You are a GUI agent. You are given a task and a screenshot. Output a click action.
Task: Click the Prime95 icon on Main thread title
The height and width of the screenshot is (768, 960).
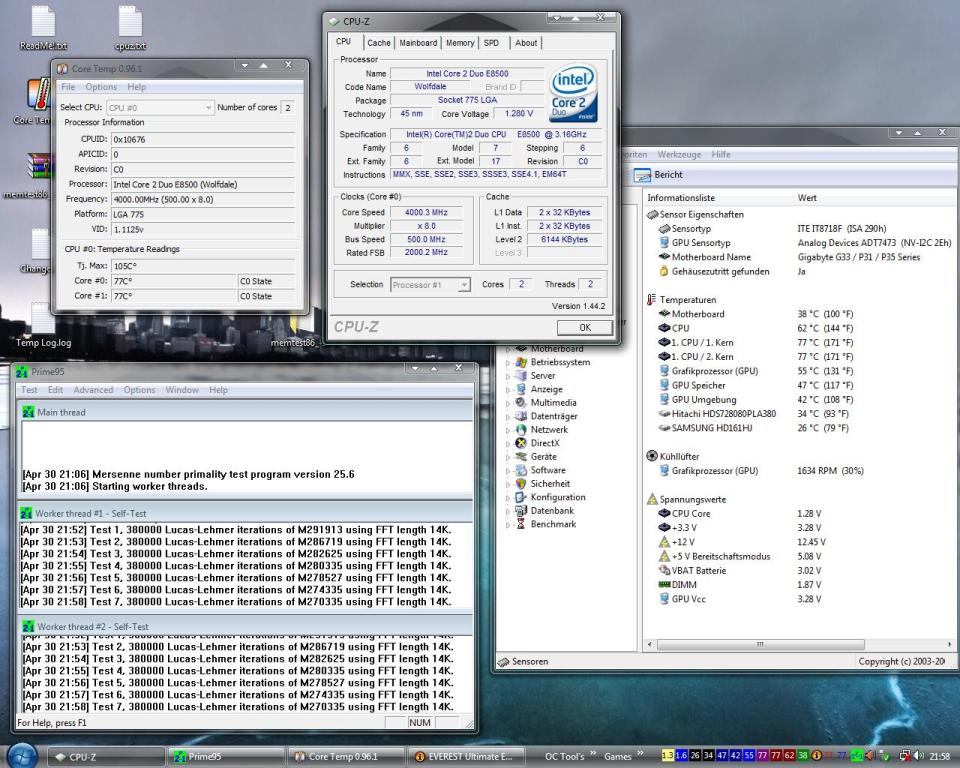pyautogui.click(x=28, y=412)
